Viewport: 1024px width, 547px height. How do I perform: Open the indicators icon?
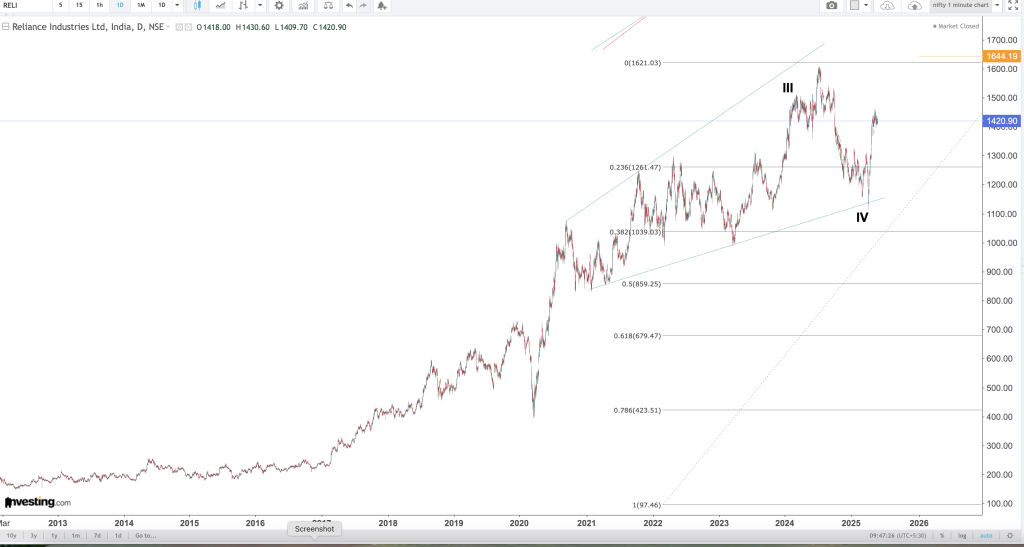tap(303, 5)
